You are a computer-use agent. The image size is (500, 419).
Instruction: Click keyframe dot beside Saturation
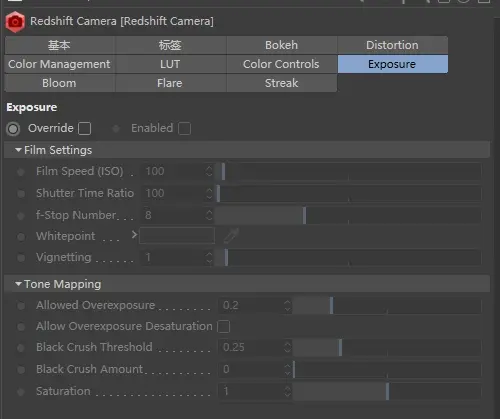pos(21,392)
